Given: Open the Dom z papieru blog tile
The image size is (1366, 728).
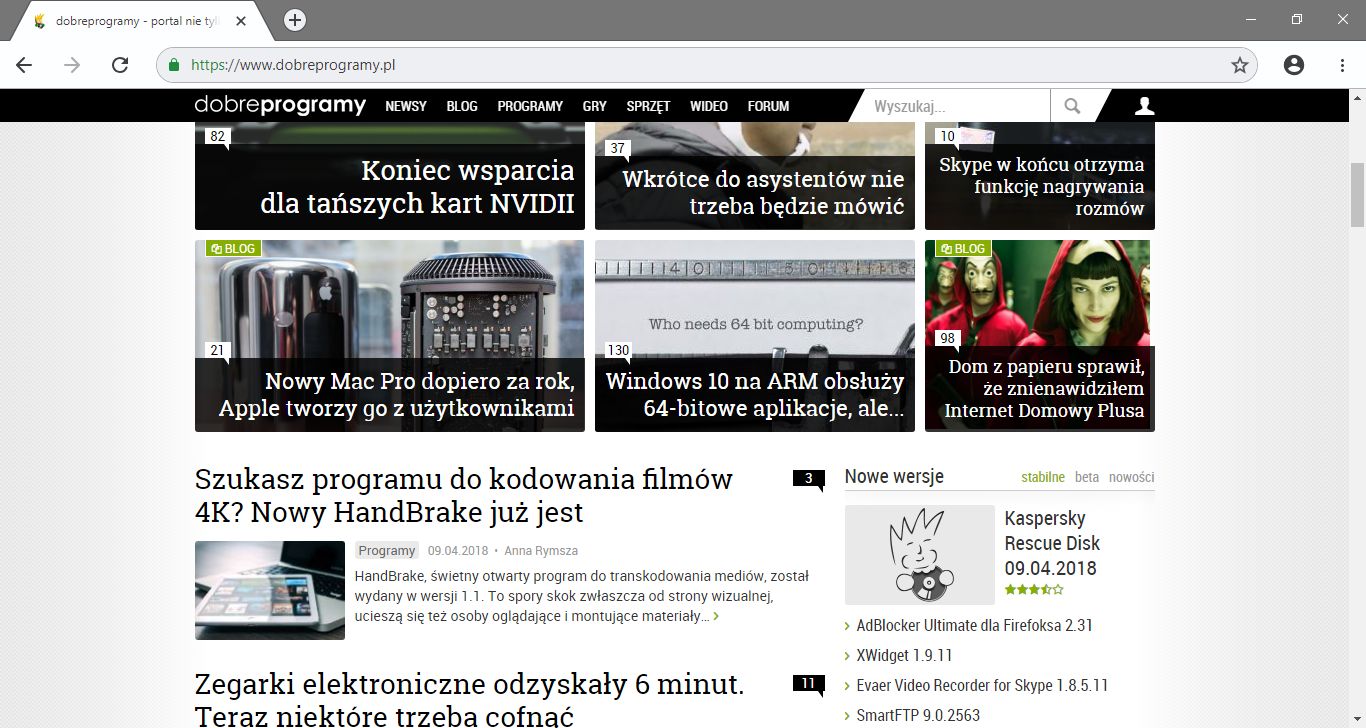Looking at the screenshot, I should [x=1040, y=336].
